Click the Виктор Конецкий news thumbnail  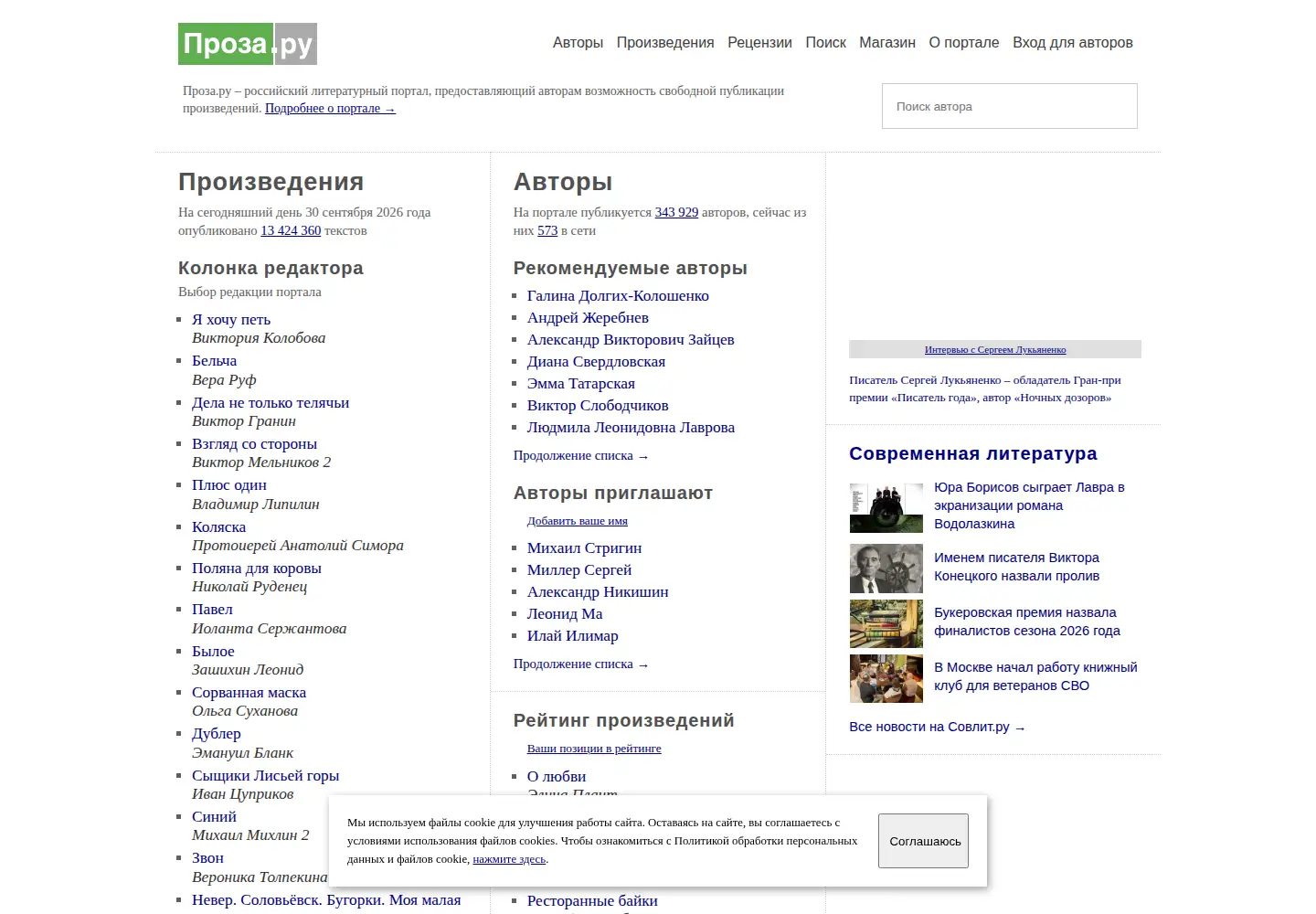[x=886, y=569]
